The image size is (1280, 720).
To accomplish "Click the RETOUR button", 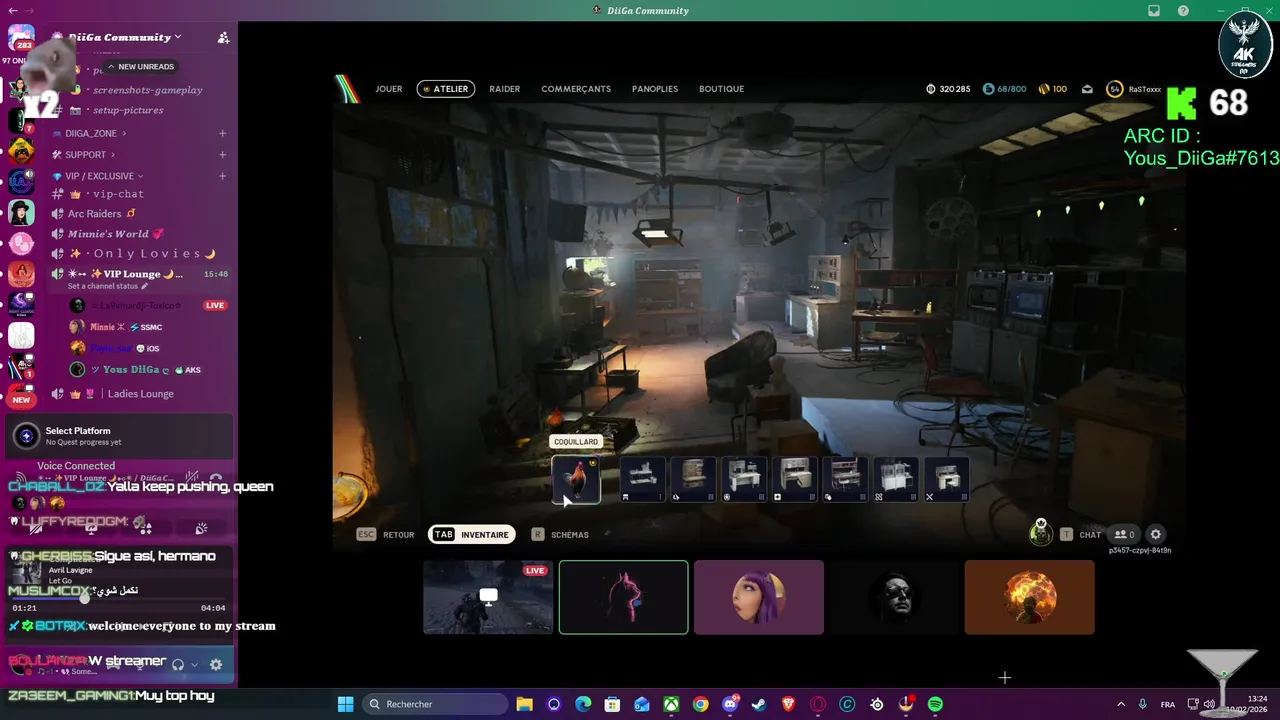I will (386, 535).
